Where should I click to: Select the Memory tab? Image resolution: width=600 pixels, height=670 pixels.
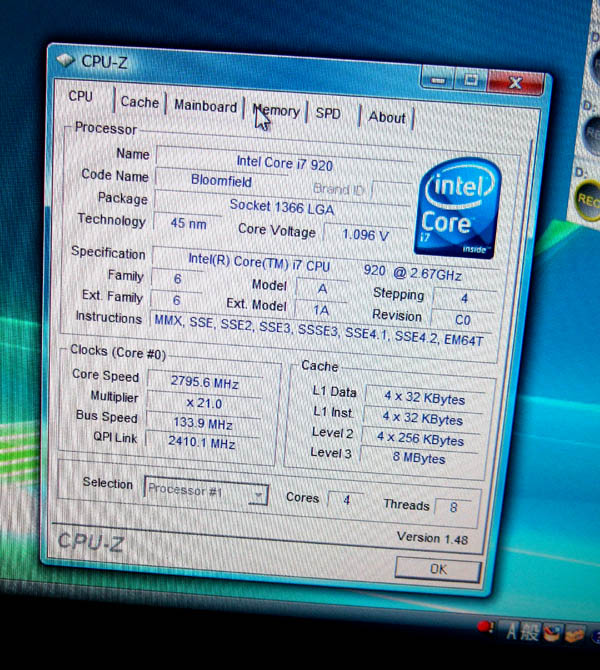click(276, 111)
